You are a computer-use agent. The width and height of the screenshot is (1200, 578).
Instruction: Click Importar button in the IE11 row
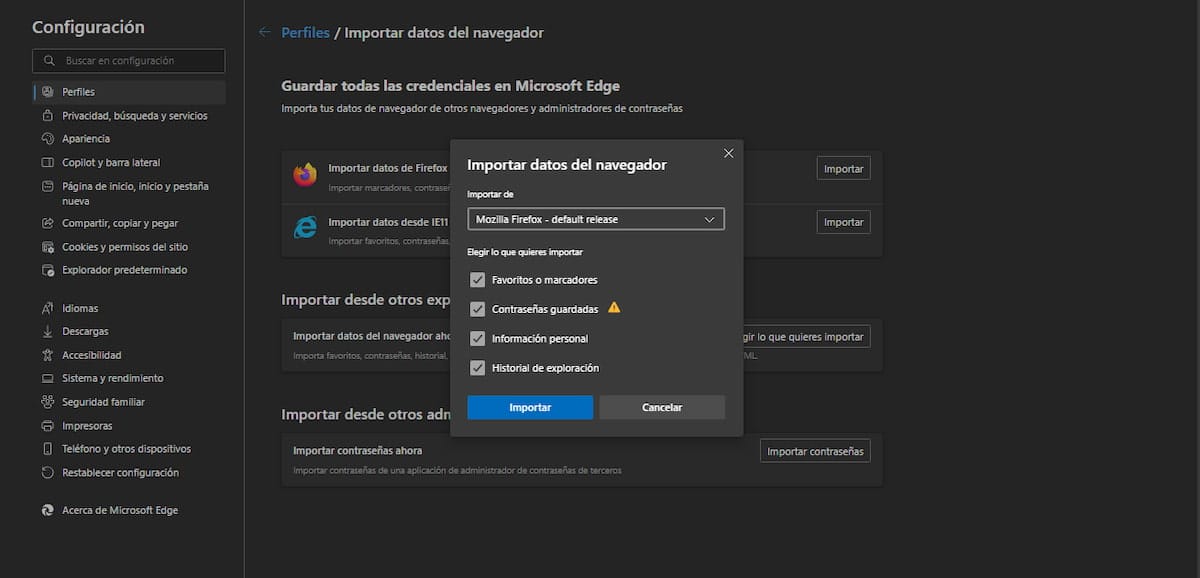(843, 222)
